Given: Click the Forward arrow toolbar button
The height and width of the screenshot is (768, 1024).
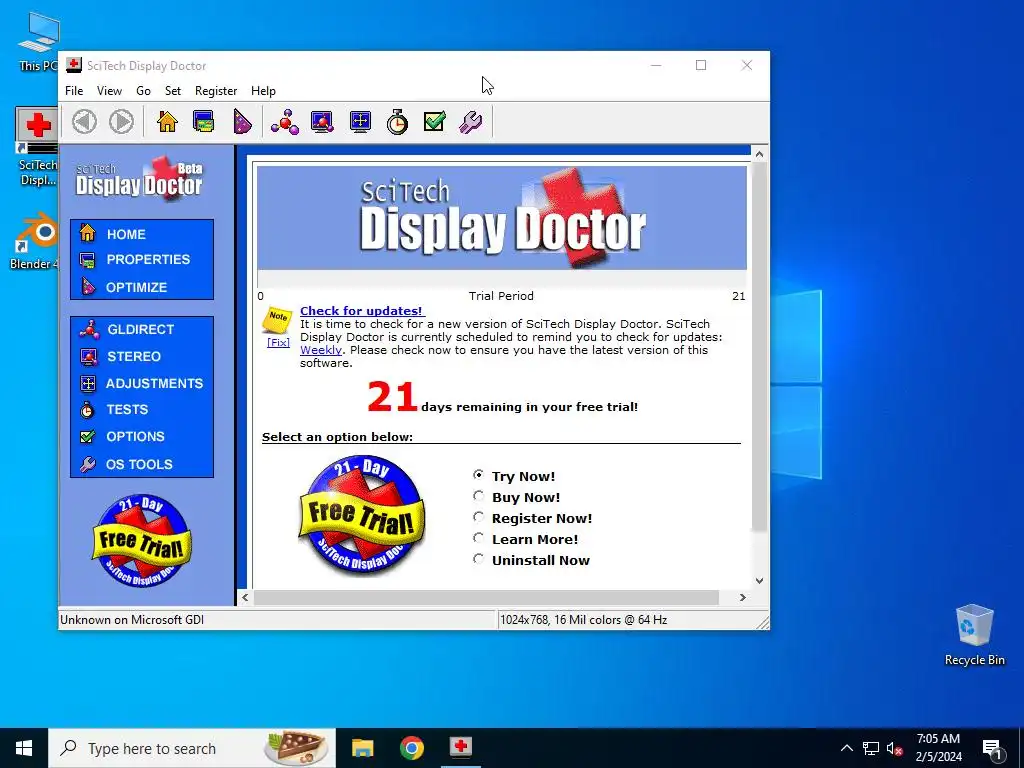Looking at the screenshot, I should 121,121.
